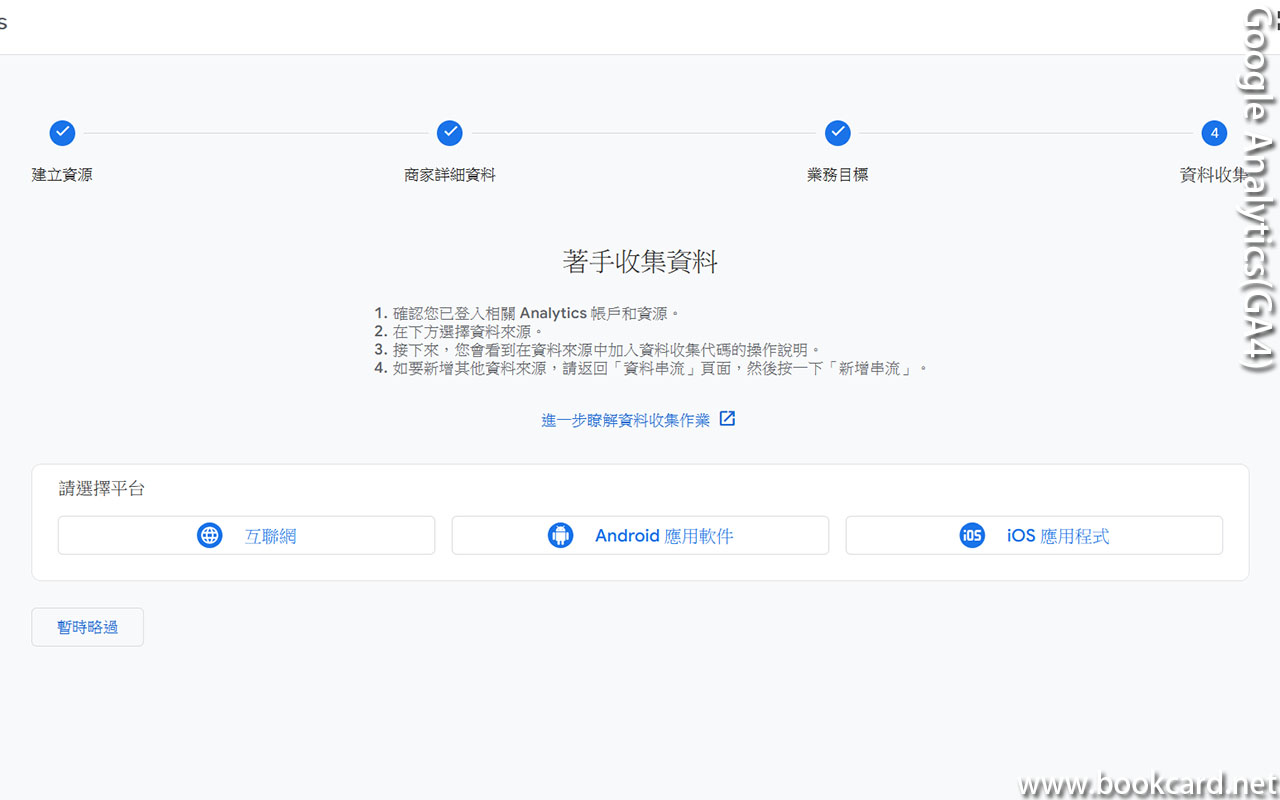Click the checkmark icon above 商家詳細資料
1280x800 pixels.
[x=450, y=132]
